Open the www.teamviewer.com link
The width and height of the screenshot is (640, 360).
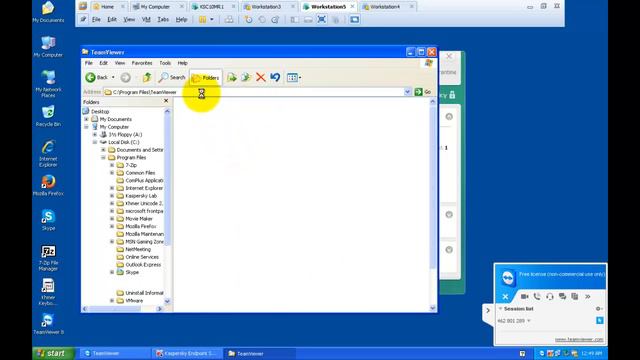pos(579,340)
